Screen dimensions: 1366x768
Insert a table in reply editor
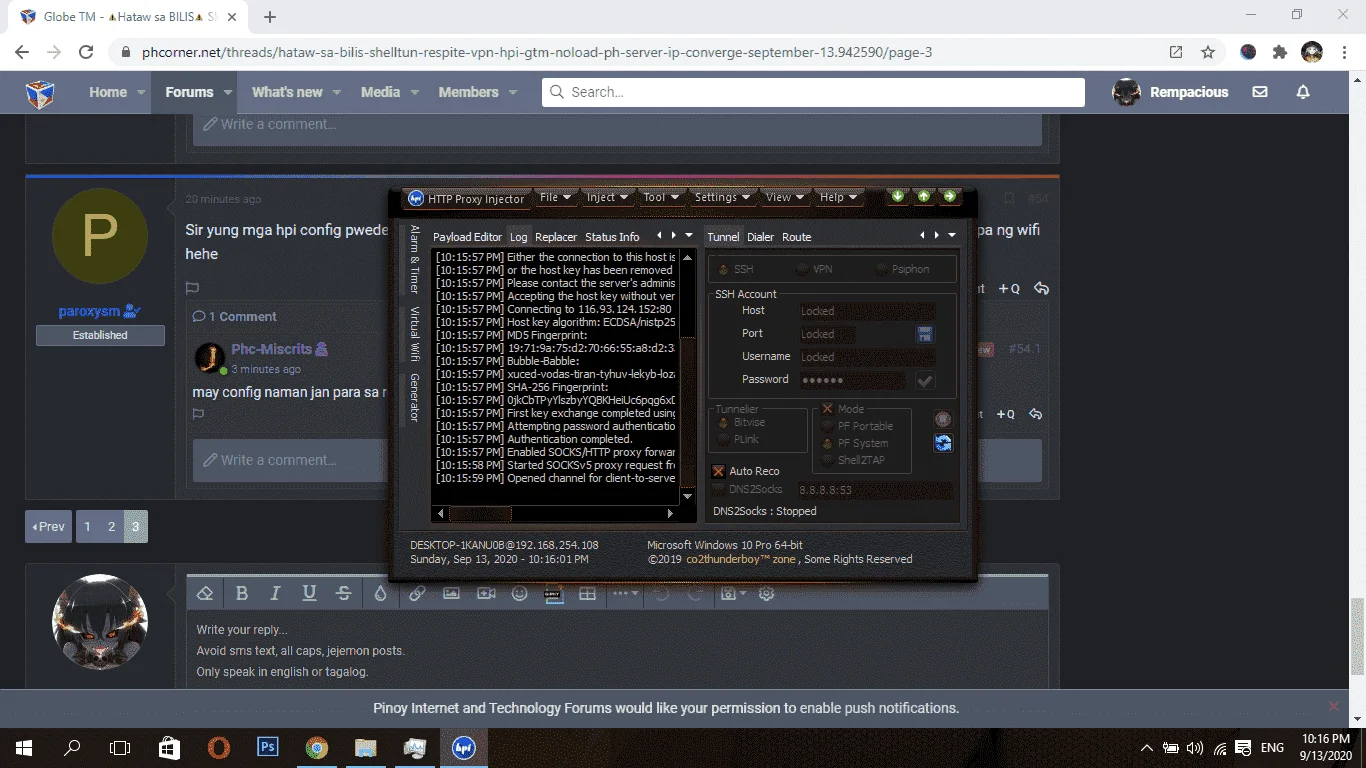point(587,593)
